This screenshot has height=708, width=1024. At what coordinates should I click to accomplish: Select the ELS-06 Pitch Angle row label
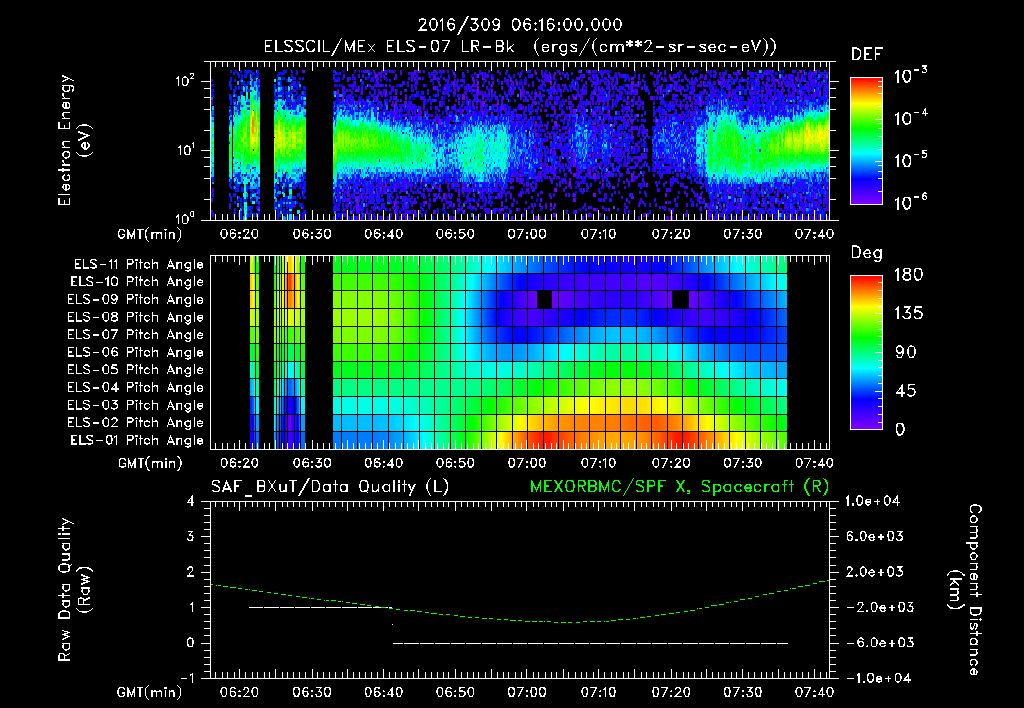click(x=136, y=352)
